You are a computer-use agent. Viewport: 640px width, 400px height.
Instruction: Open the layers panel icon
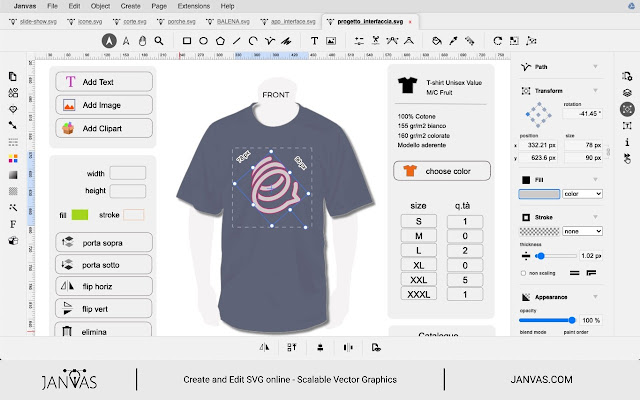627,92
